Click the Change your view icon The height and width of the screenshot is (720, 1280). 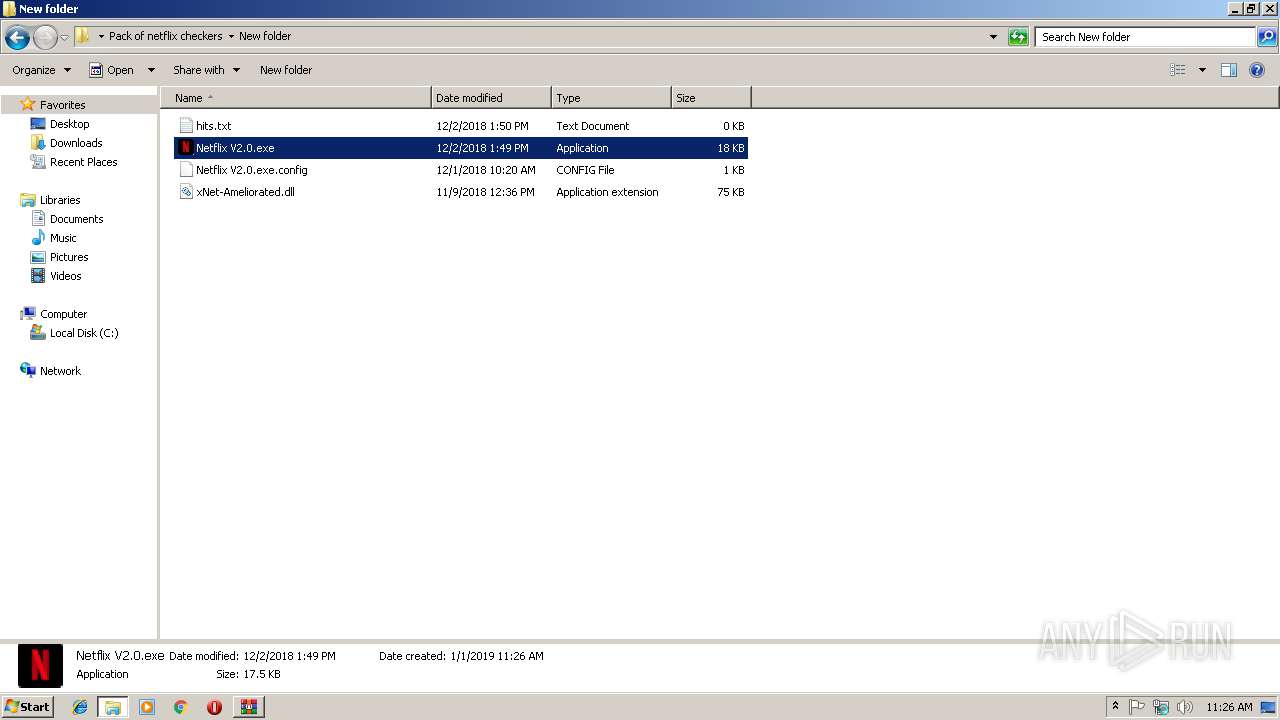(1178, 70)
